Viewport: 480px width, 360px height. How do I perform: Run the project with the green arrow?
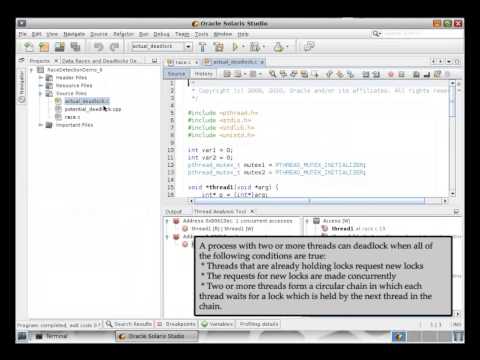pos(235,47)
